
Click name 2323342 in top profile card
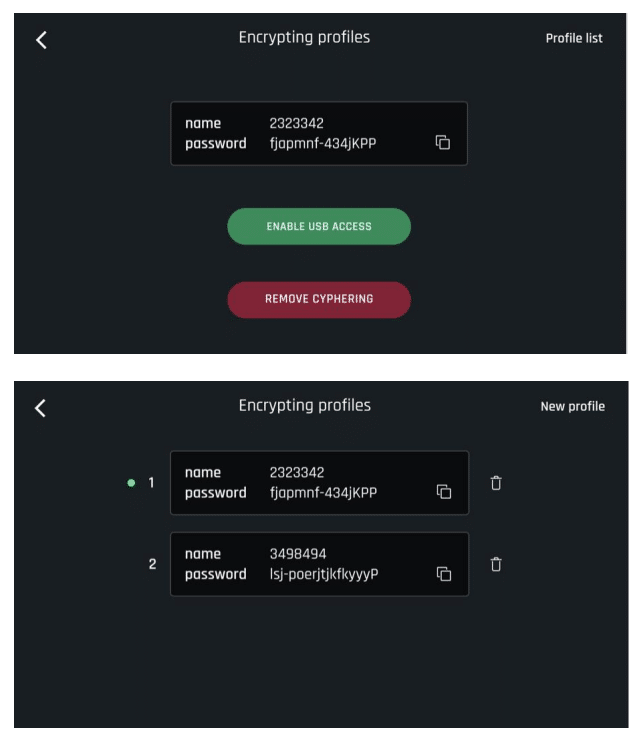pyautogui.click(x=296, y=123)
